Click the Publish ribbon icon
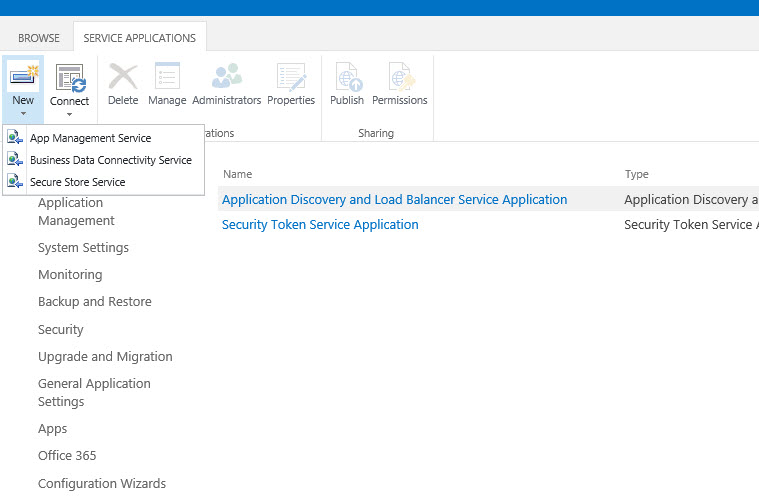Image resolution: width=759 pixels, height=502 pixels. pos(347,78)
